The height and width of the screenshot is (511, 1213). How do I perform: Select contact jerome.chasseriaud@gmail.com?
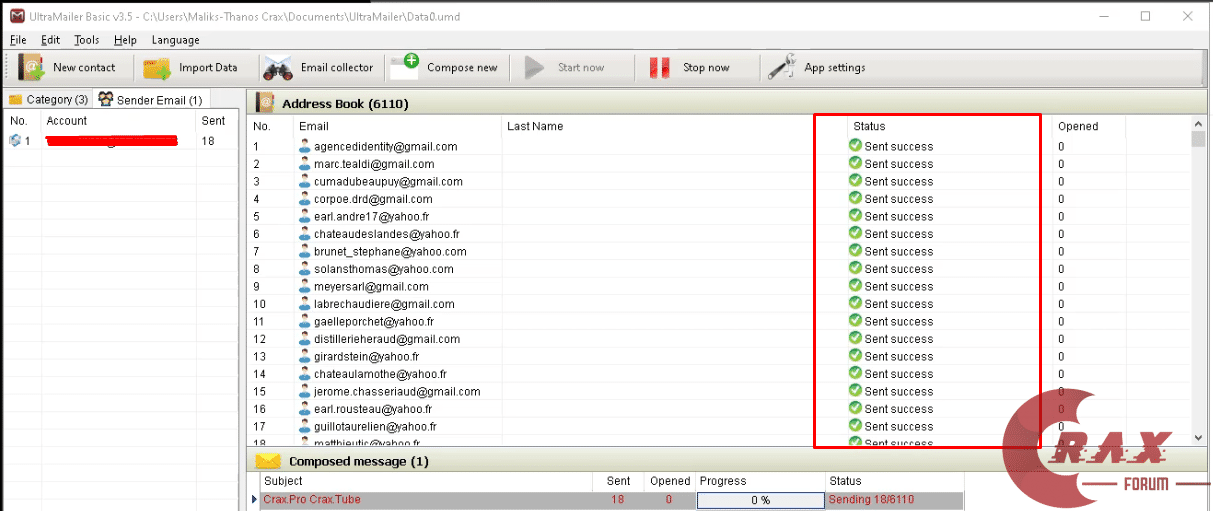click(397, 391)
